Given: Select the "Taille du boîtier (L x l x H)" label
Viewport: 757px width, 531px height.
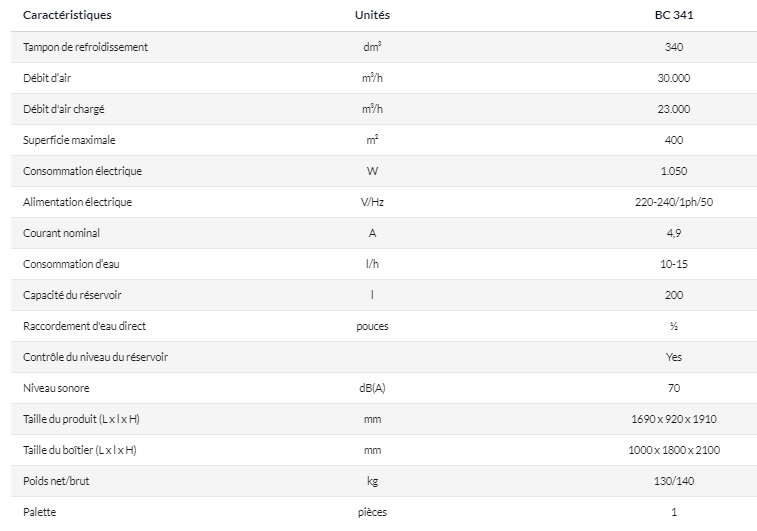Looking at the screenshot, I should tap(80, 450).
